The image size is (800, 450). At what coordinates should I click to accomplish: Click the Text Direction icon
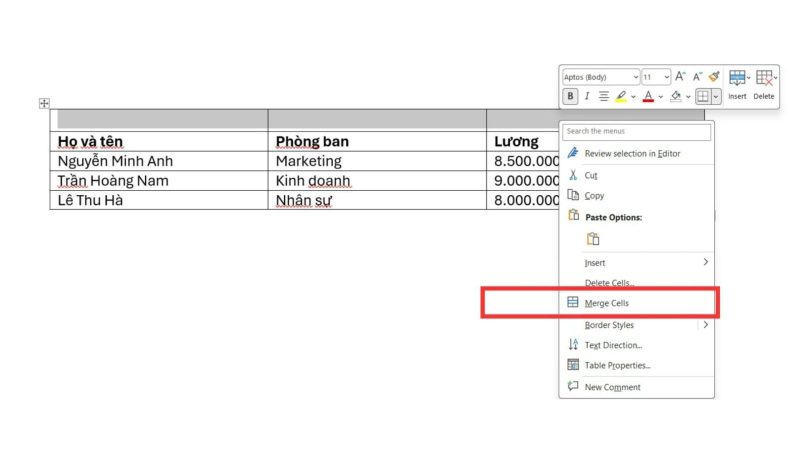pos(573,344)
